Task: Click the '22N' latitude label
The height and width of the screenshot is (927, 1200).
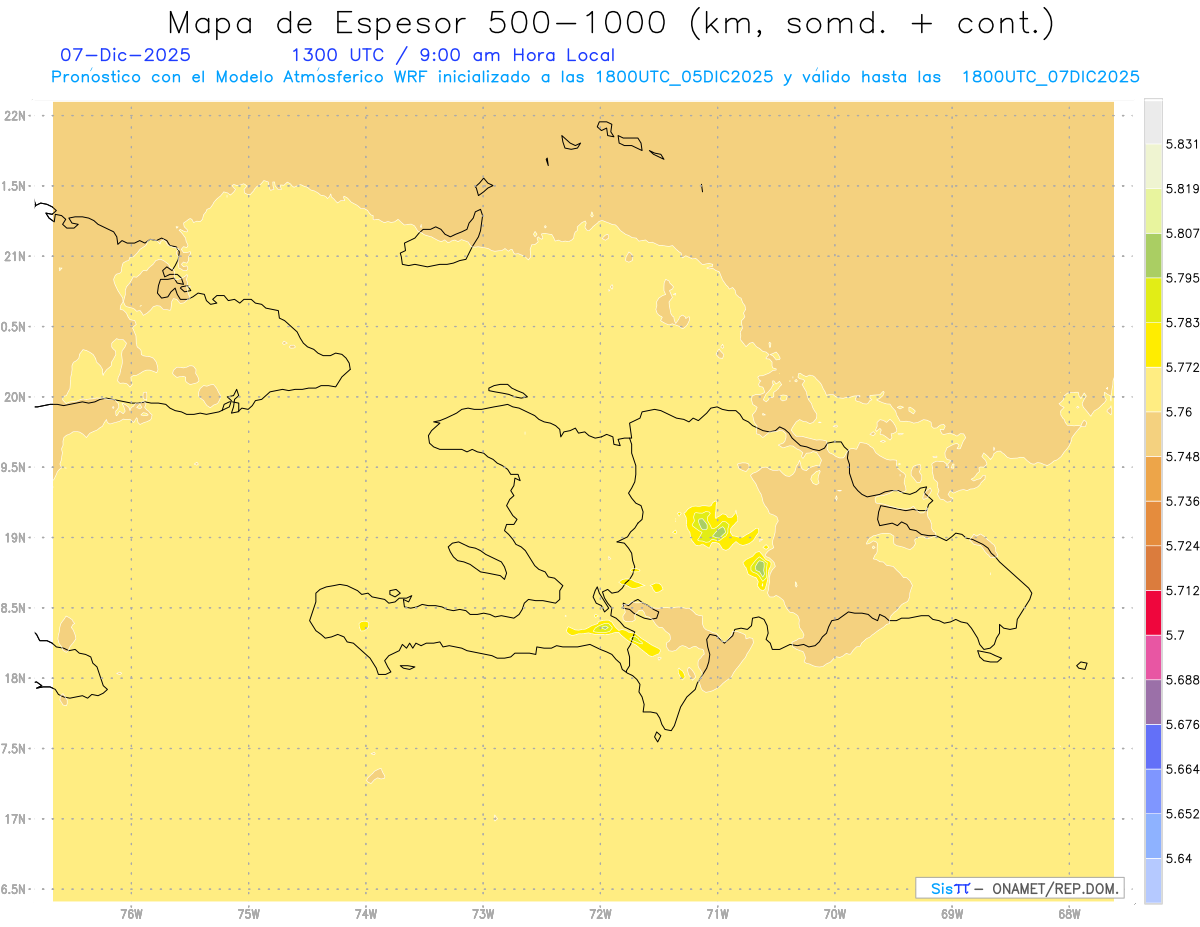Action: (x=16, y=116)
